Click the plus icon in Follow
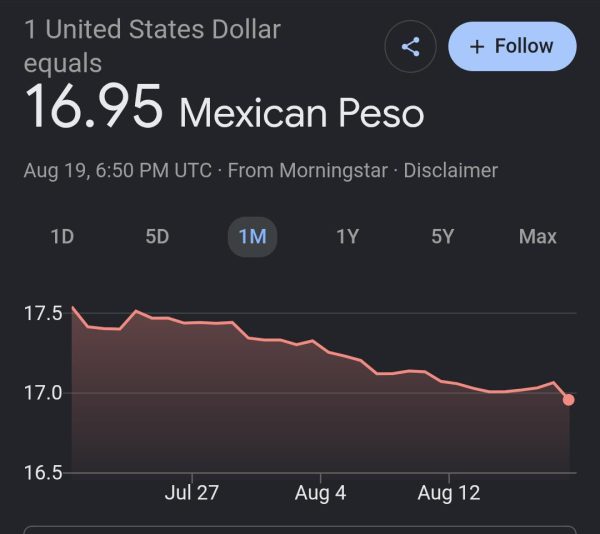The width and height of the screenshot is (600, 534). 477,47
